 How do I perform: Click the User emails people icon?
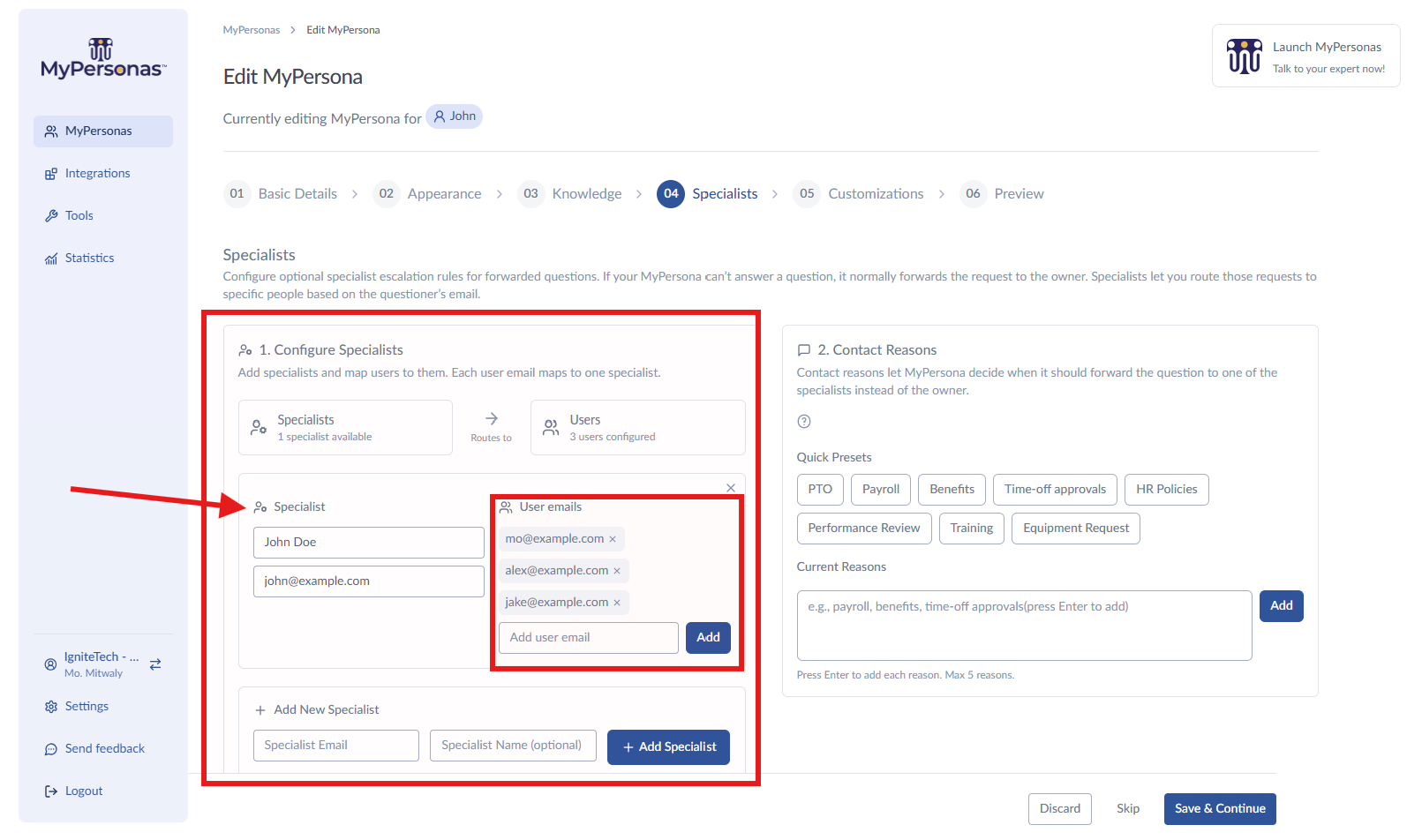click(x=506, y=507)
